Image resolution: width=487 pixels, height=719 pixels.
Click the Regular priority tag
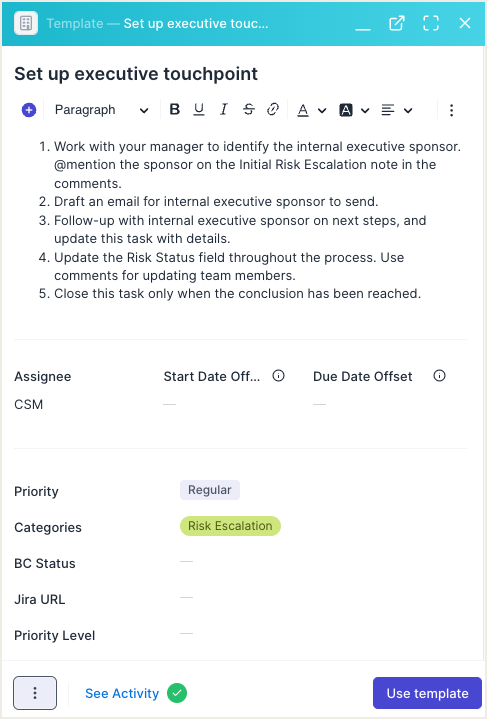coord(210,490)
